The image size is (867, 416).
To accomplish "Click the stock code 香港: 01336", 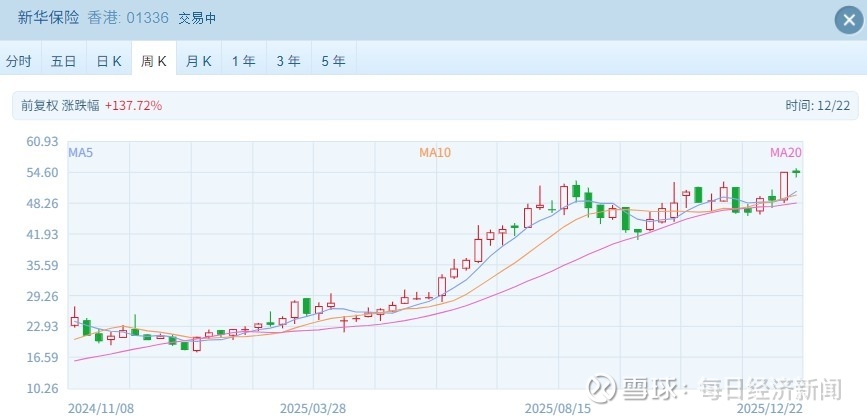I will (x=128, y=18).
